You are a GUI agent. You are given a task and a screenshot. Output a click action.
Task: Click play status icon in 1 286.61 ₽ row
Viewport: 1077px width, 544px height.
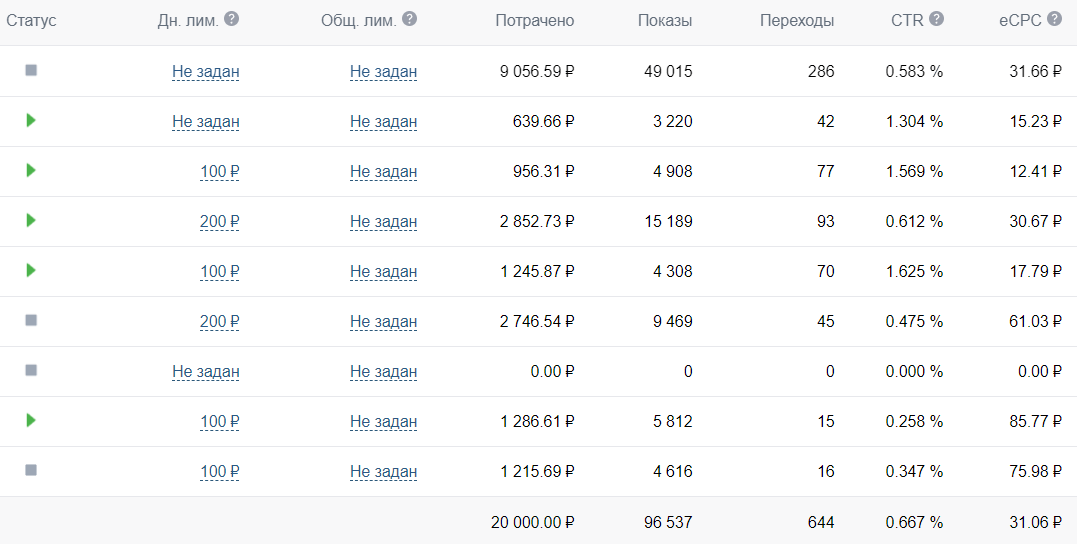point(31,420)
